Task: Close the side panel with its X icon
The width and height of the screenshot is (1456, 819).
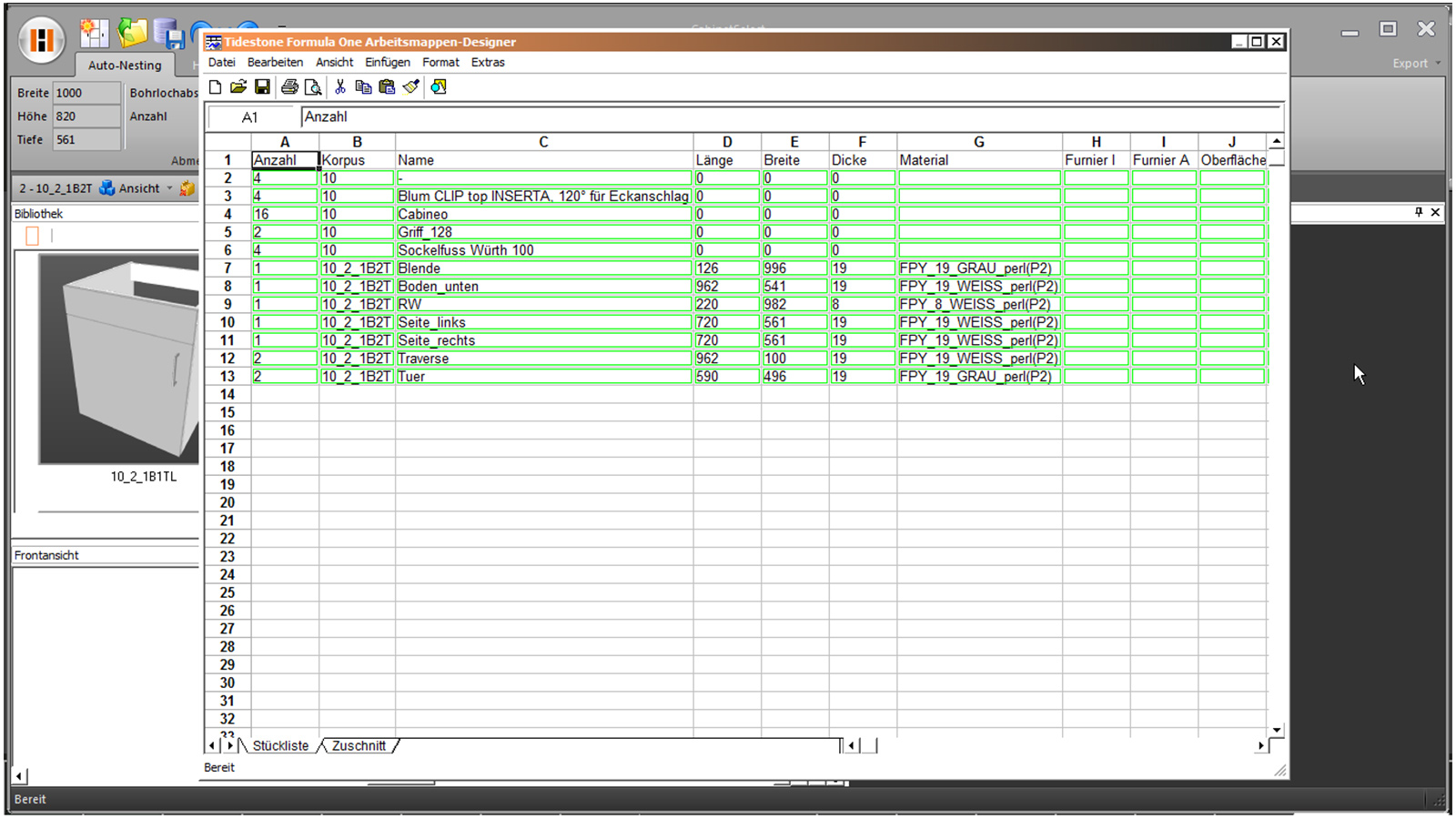Action: (1435, 212)
